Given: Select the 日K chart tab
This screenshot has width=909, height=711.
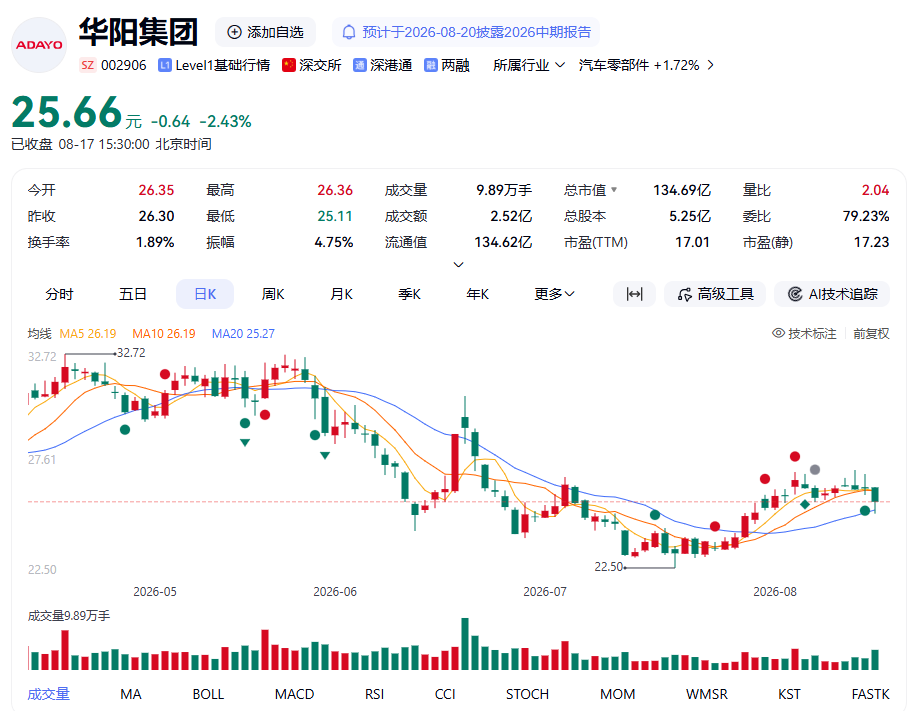Looking at the screenshot, I should (205, 294).
